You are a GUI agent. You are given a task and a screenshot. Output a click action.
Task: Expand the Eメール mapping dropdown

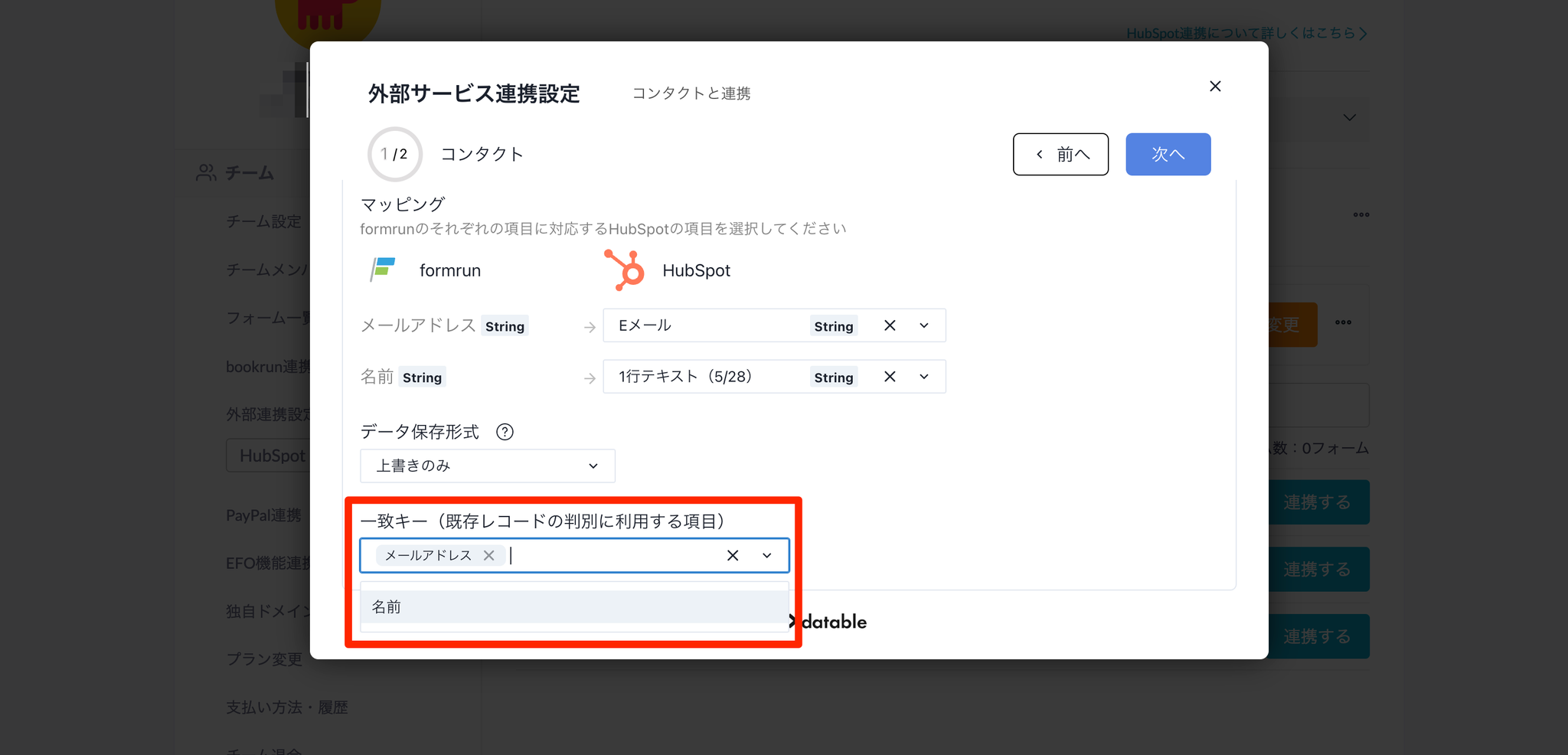924,325
